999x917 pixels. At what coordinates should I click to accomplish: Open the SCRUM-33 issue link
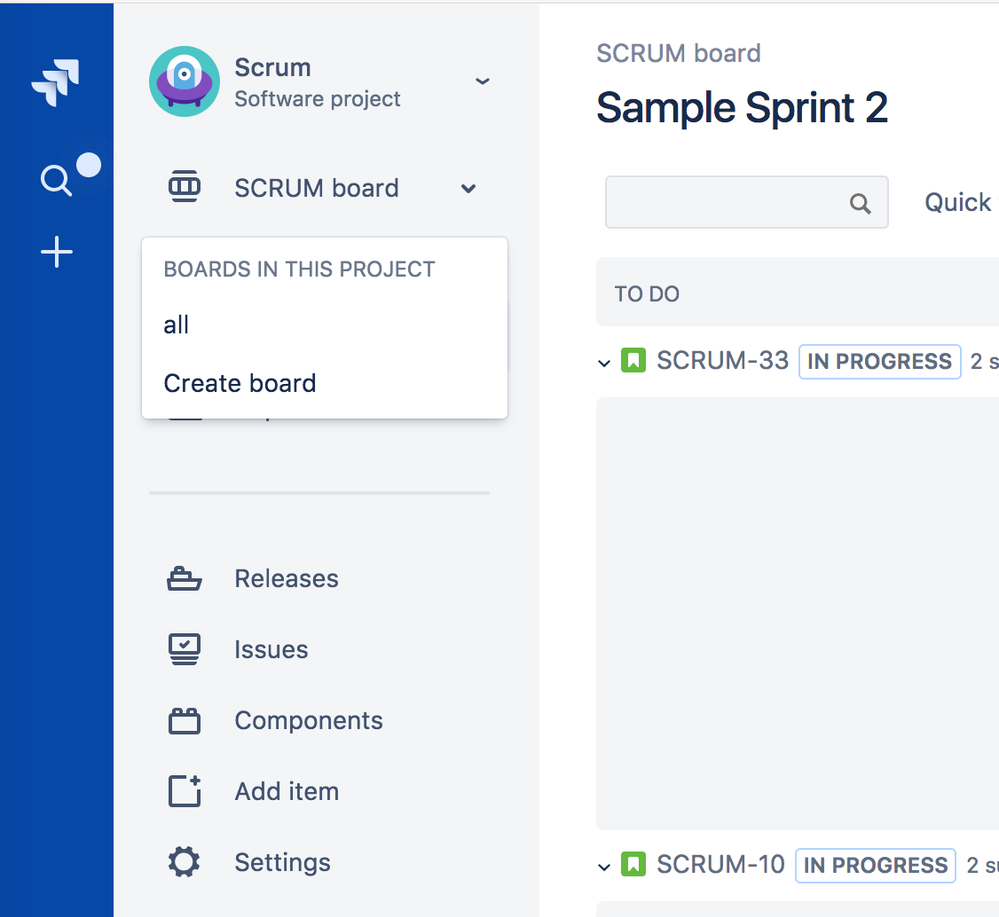click(x=722, y=361)
